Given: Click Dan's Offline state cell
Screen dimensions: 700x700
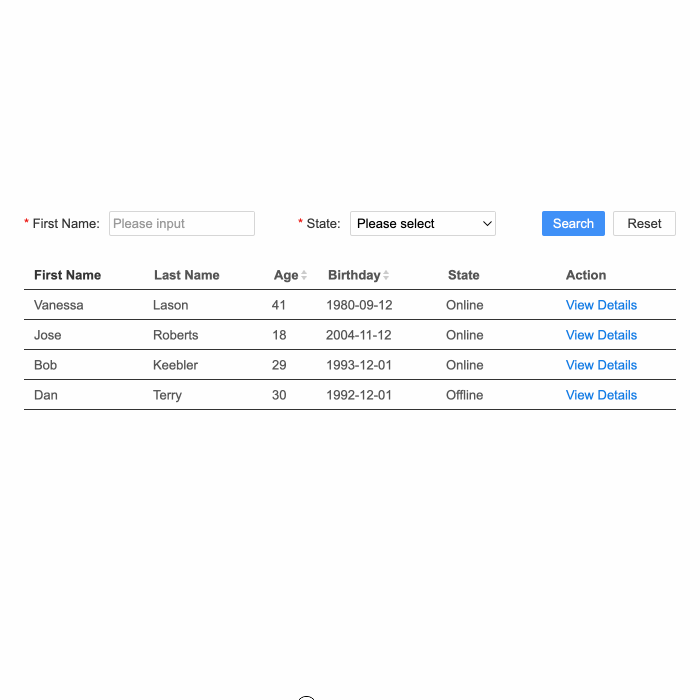Looking at the screenshot, I should [x=464, y=395].
